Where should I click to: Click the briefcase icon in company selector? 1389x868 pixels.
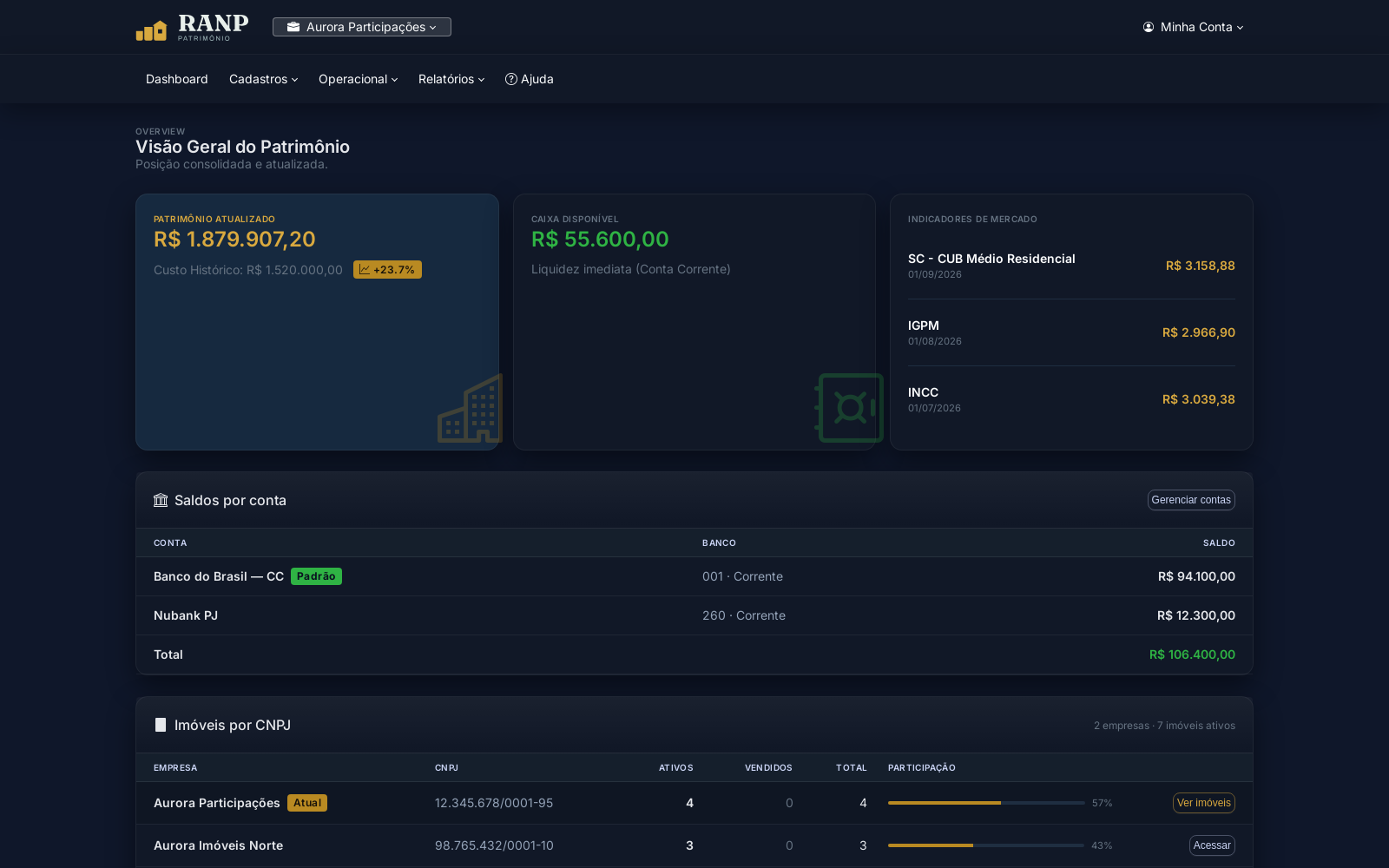(x=293, y=27)
